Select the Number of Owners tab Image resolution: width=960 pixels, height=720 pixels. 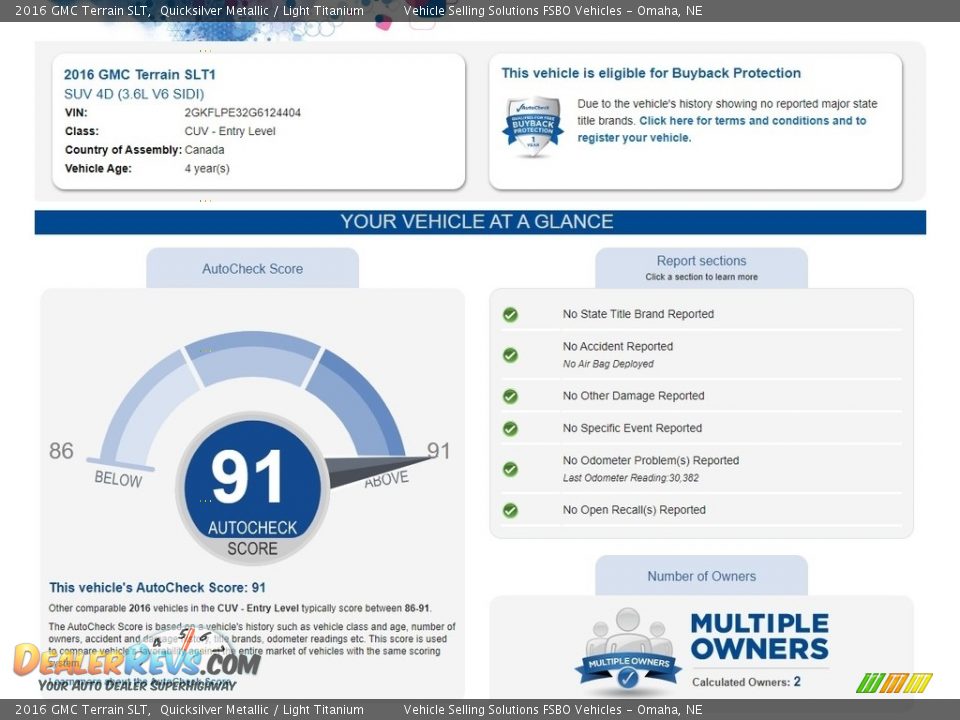point(701,576)
